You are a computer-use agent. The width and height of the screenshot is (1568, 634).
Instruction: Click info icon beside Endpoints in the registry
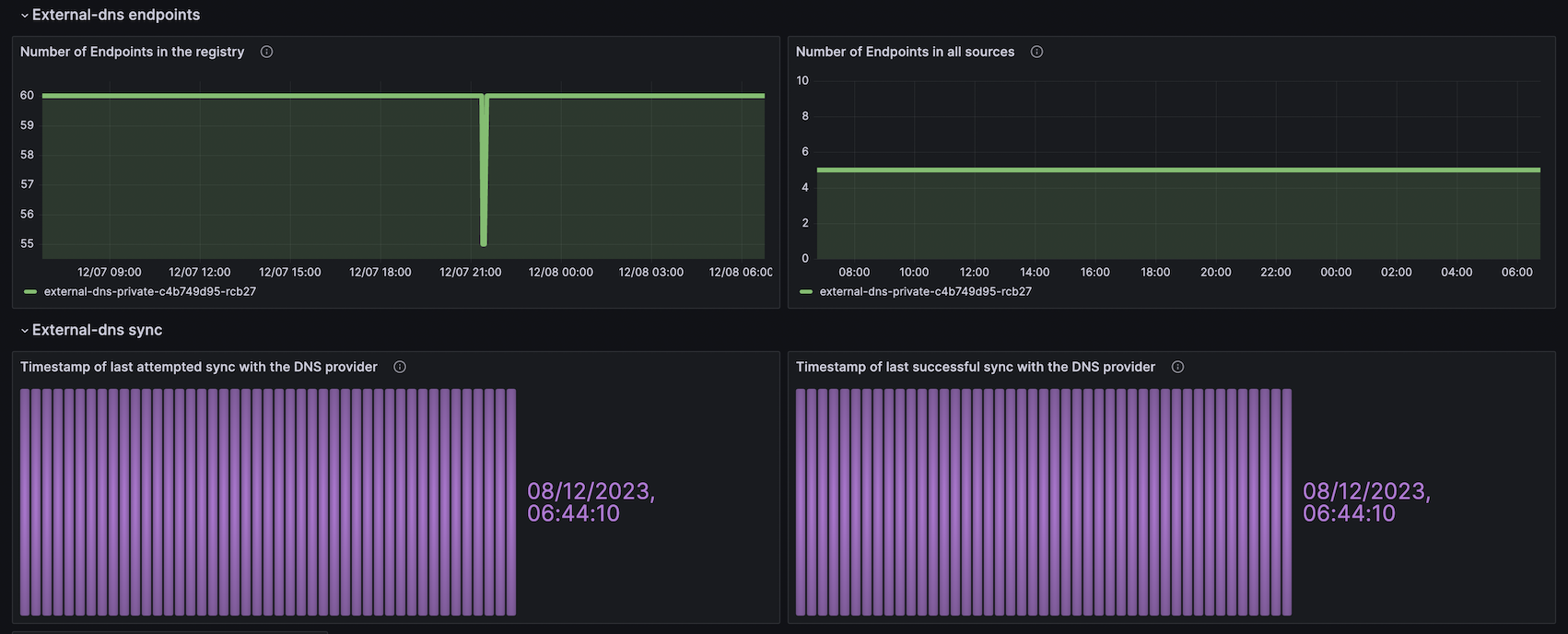click(x=266, y=52)
